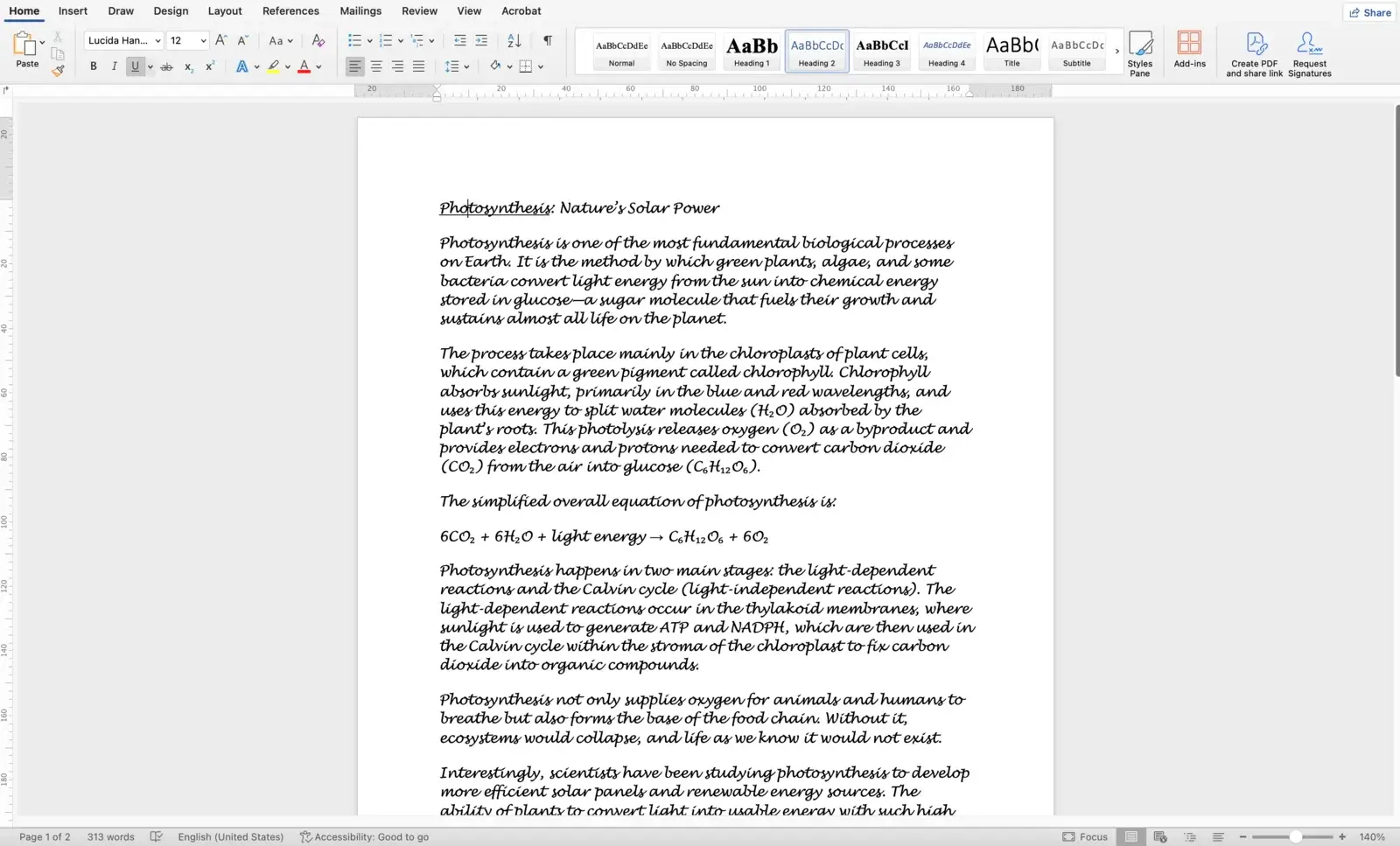This screenshot has height=846, width=1400.
Task: Increase font size with the larger A icon
Action: click(x=221, y=40)
